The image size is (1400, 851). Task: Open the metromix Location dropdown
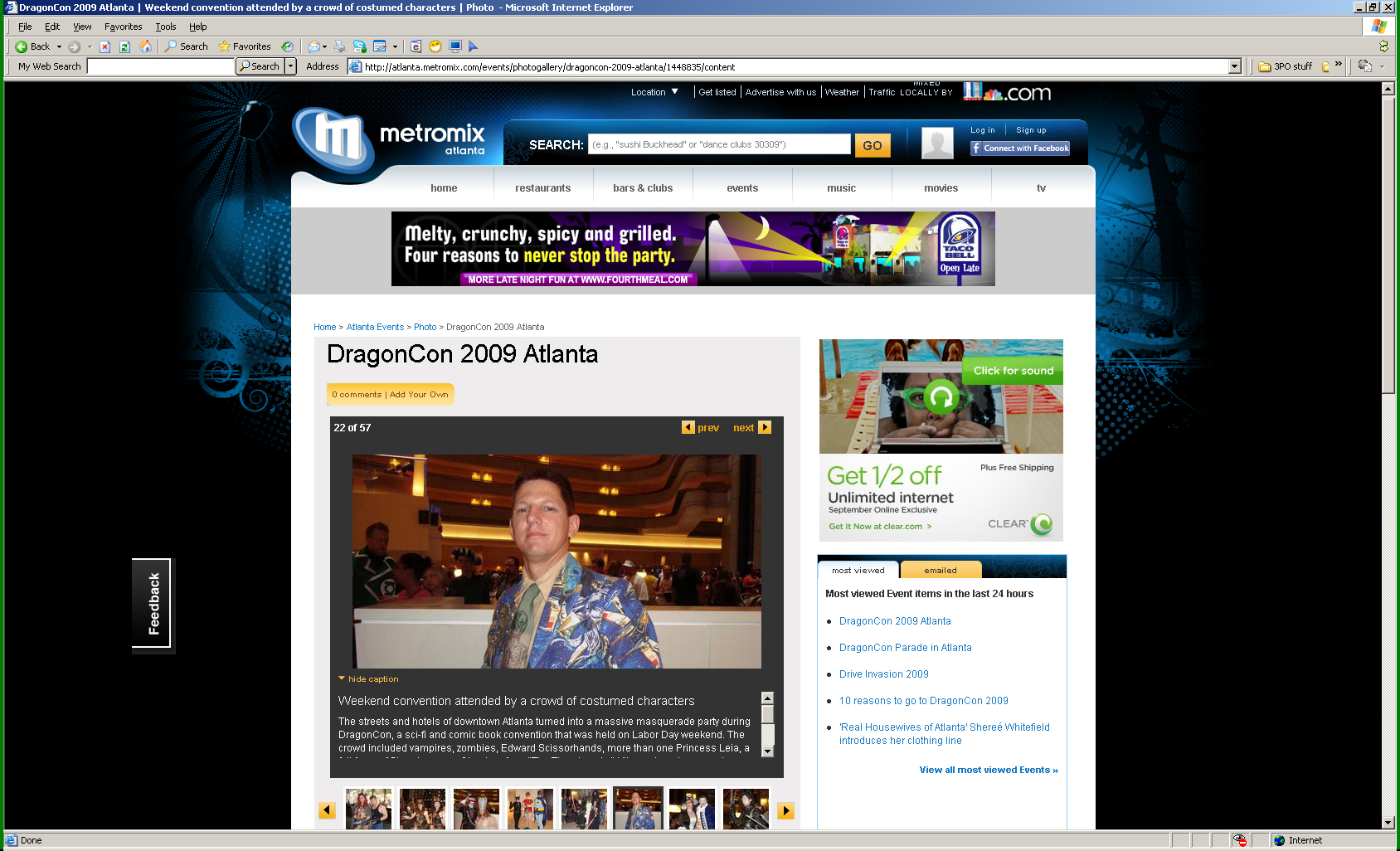(654, 92)
